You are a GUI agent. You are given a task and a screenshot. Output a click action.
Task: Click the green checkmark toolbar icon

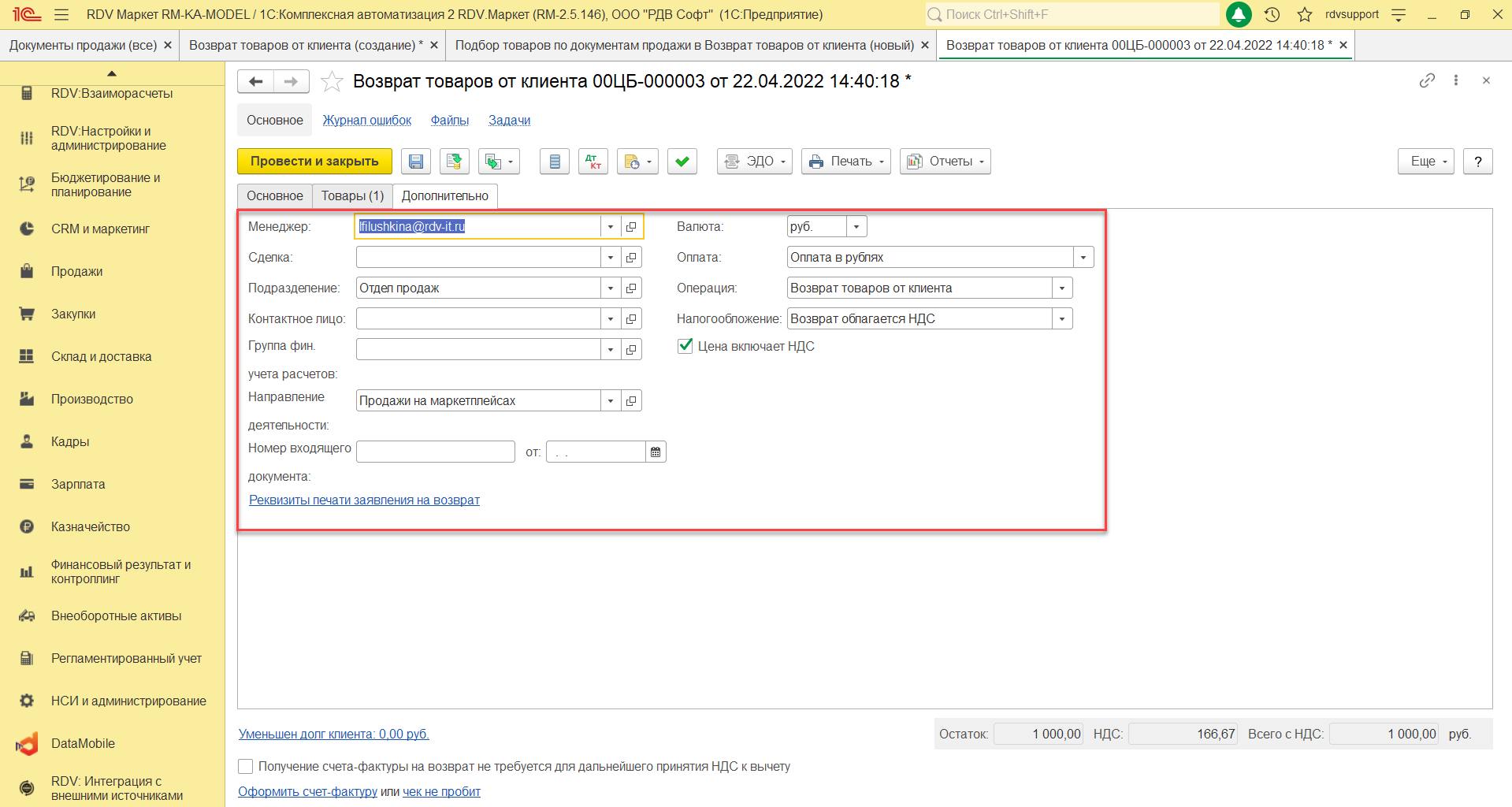pos(682,162)
